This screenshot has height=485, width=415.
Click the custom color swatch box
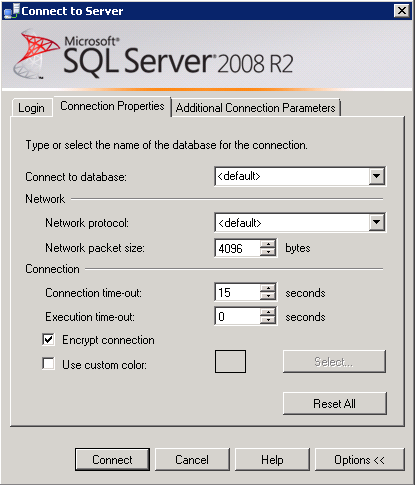230,361
